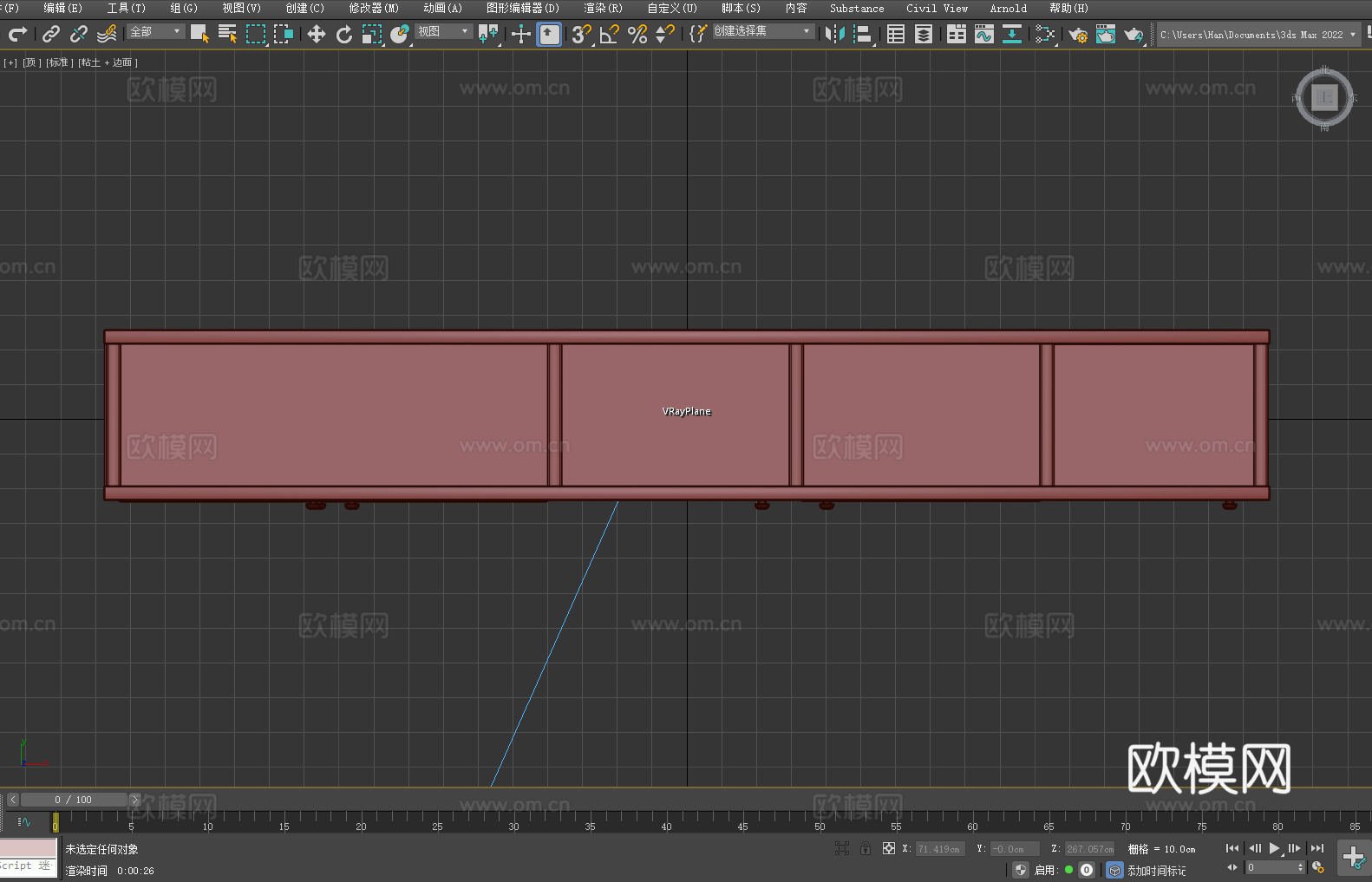
Task: Open the 渲染(R) menu
Action: 603,8
